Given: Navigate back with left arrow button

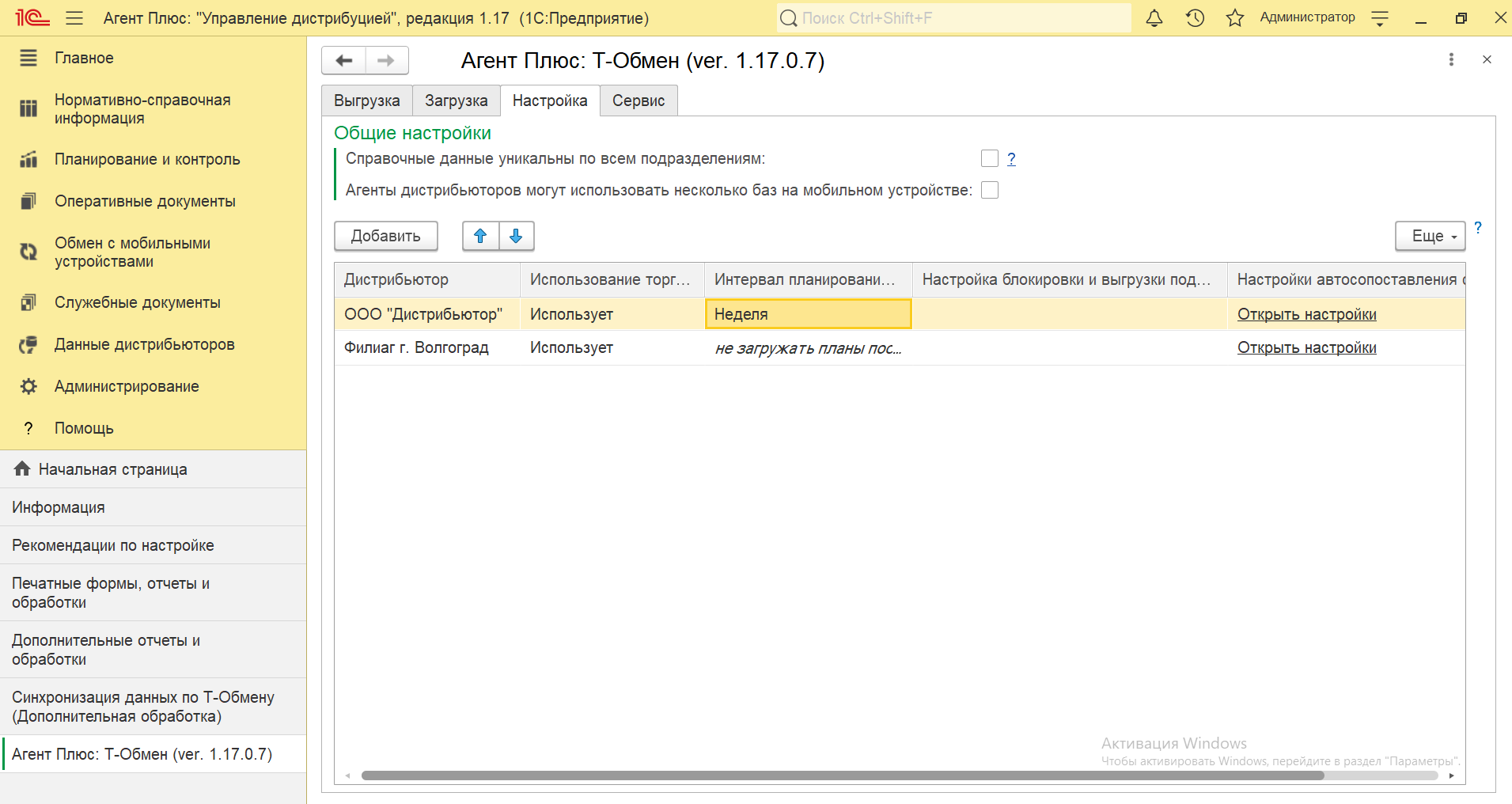Looking at the screenshot, I should point(344,60).
